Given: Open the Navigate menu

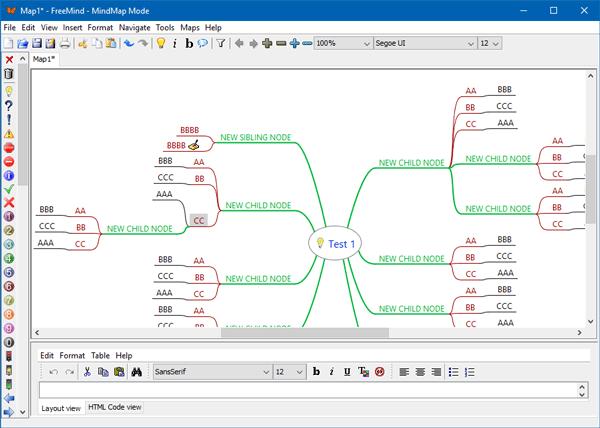Looking at the screenshot, I should [134, 27].
